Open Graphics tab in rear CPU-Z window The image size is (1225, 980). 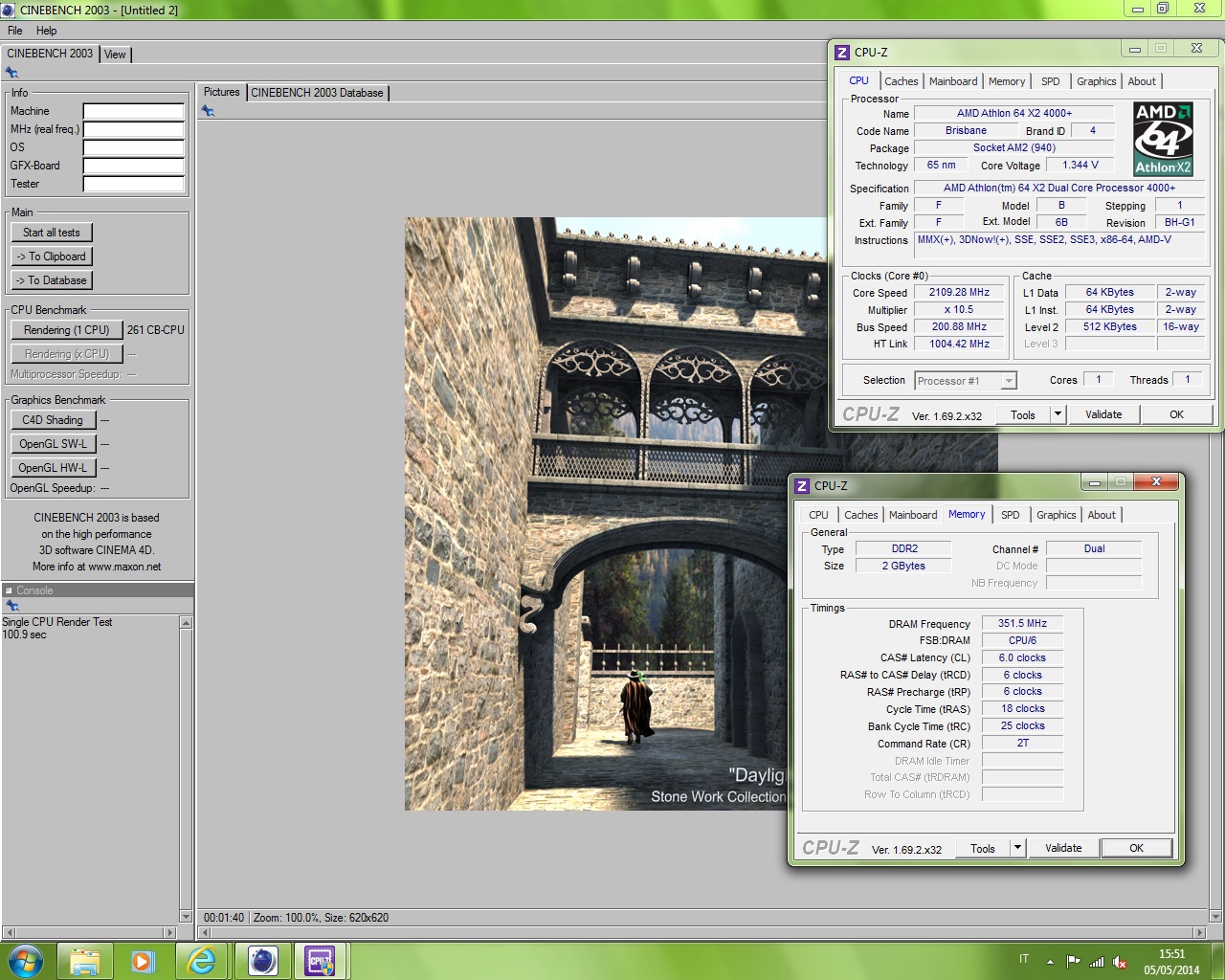click(1096, 81)
